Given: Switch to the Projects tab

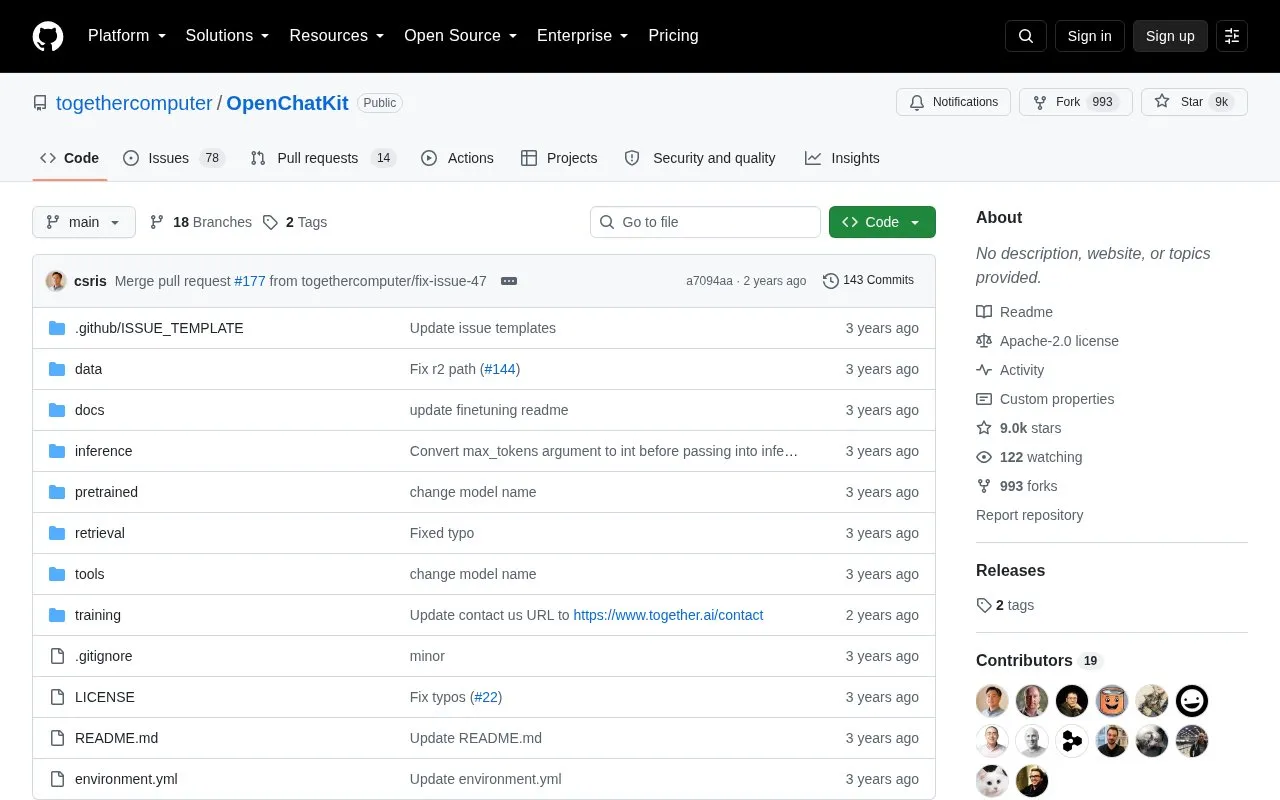Looking at the screenshot, I should pyautogui.click(x=559, y=158).
